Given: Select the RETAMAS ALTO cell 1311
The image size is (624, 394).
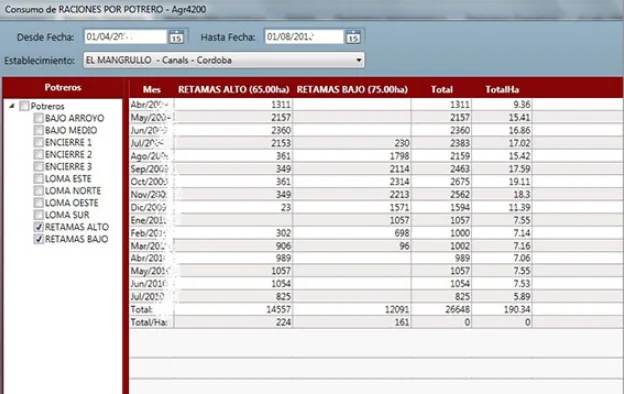Looking at the screenshot, I should pos(233,105).
